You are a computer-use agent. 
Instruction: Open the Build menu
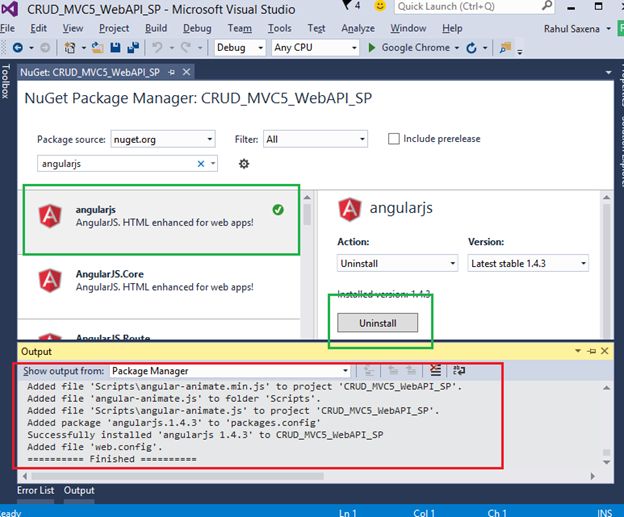coord(156,28)
